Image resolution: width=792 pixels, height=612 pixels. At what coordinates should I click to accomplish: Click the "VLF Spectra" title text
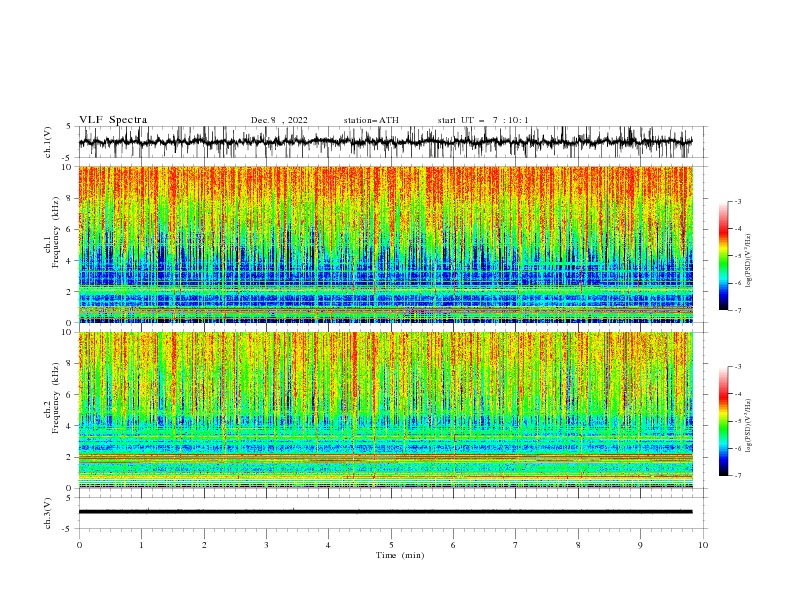pyautogui.click(x=113, y=120)
